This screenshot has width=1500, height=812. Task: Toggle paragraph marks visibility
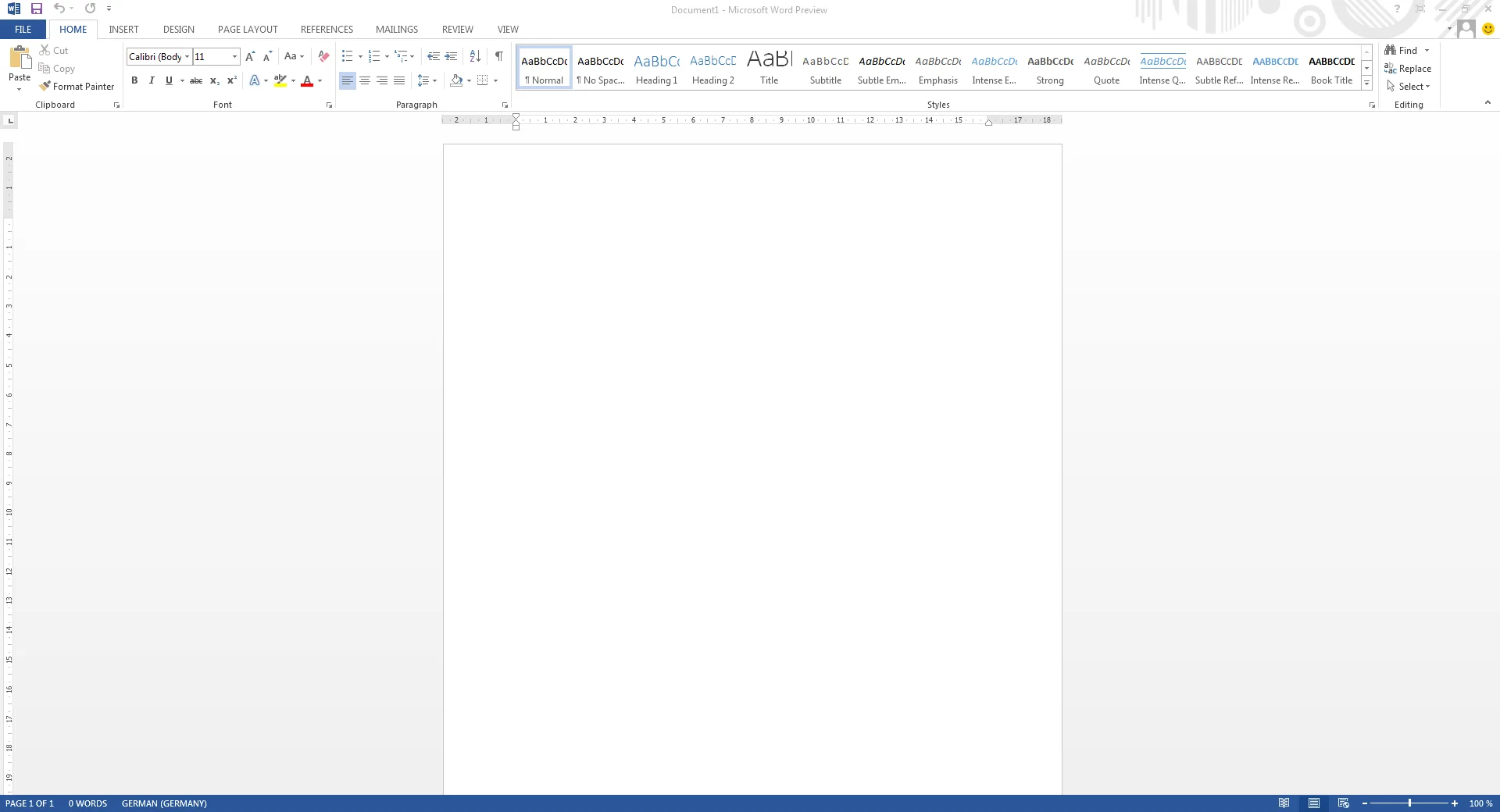coord(500,56)
